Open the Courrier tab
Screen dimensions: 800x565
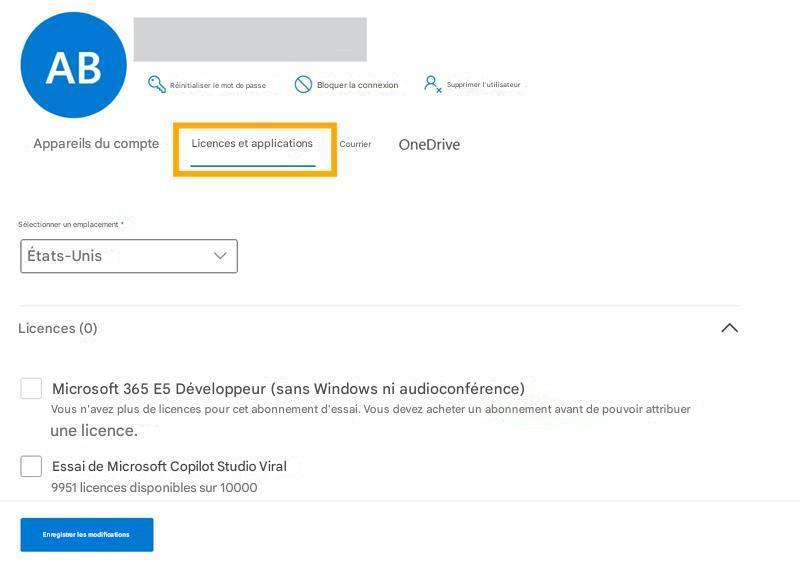(x=356, y=144)
